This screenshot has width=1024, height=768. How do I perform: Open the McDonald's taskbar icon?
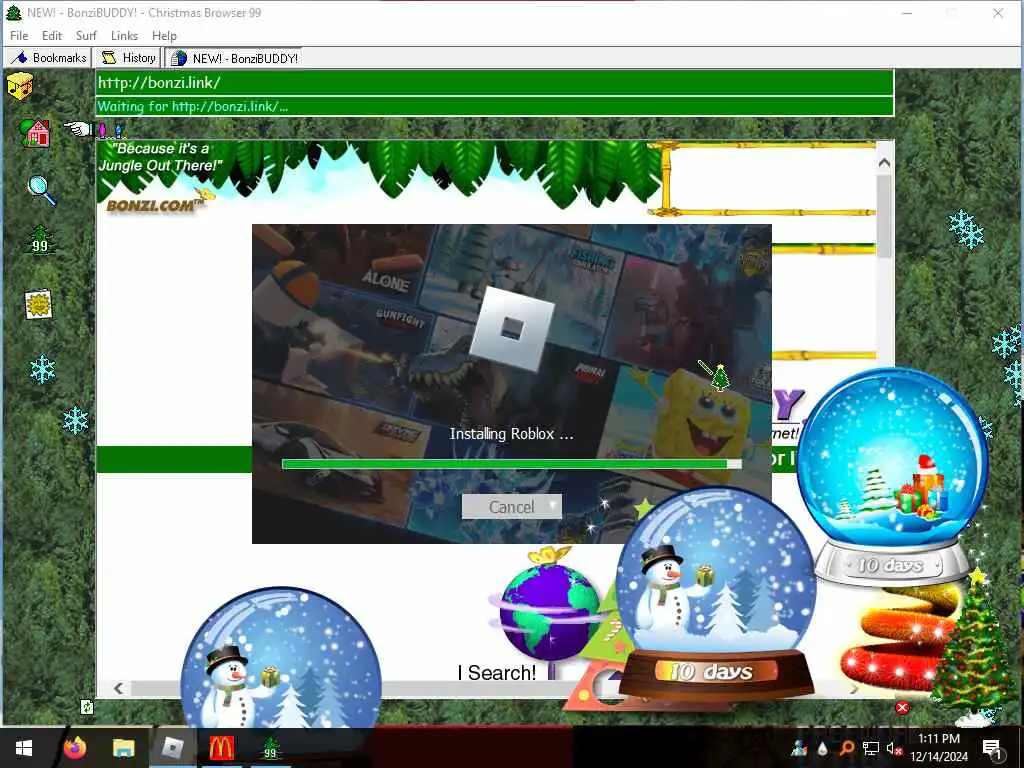coord(221,748)
